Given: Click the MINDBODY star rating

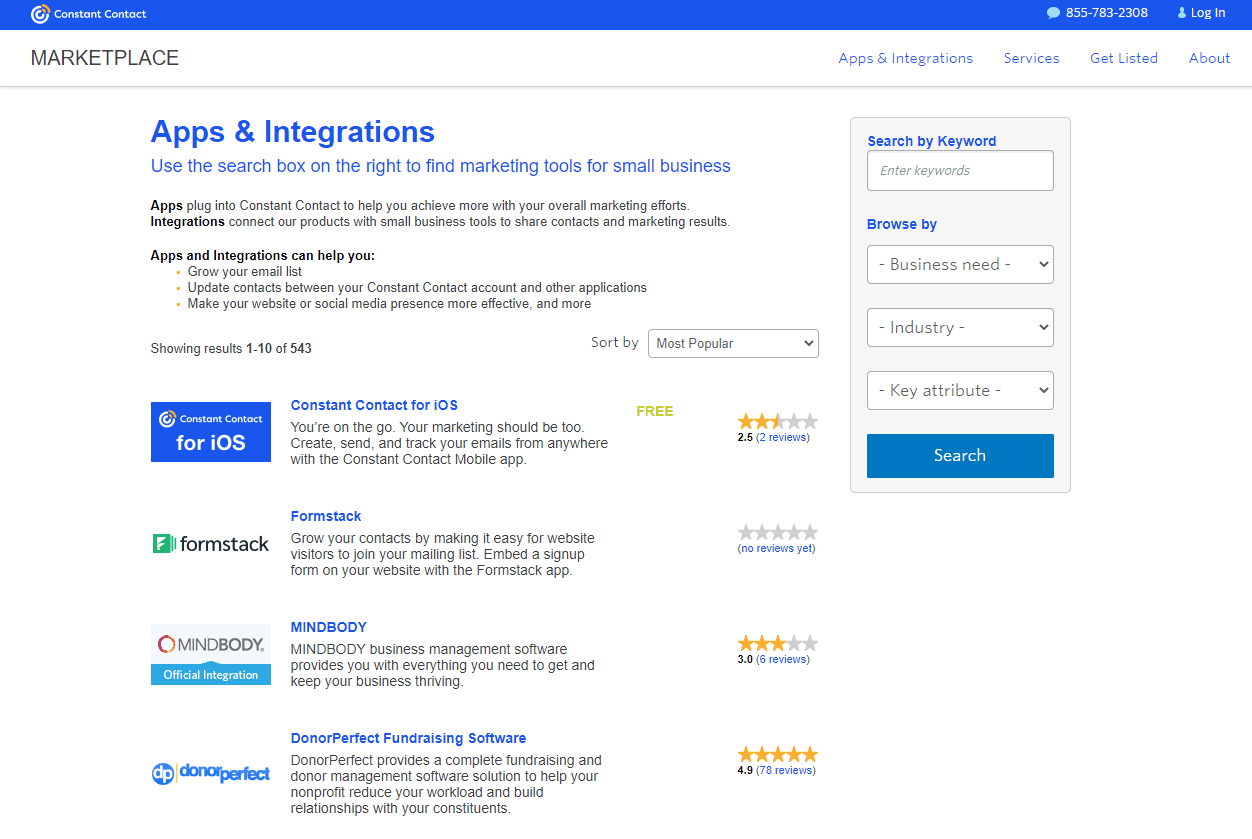Looking at the screenshot, I should click(x=778, y=644).
